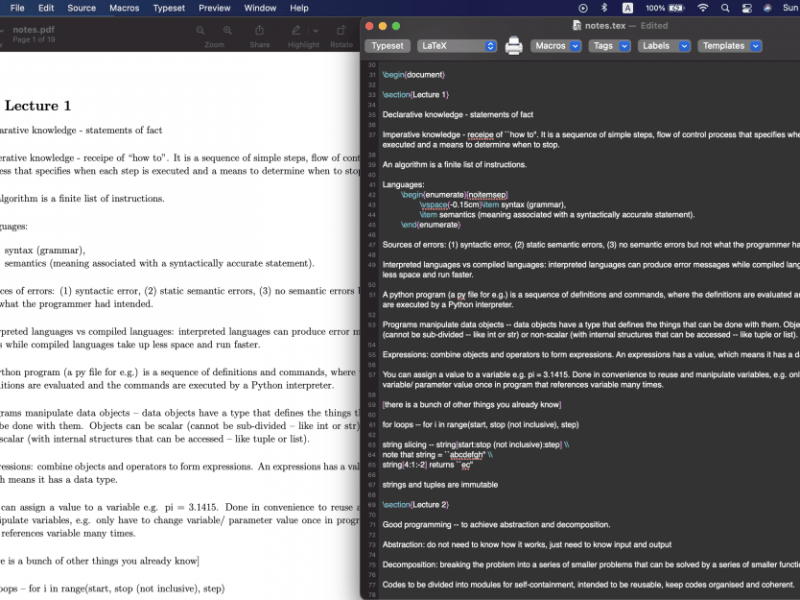
Task: Click the \section{Lecture 1} line in editor
Action: pos(415,95)
